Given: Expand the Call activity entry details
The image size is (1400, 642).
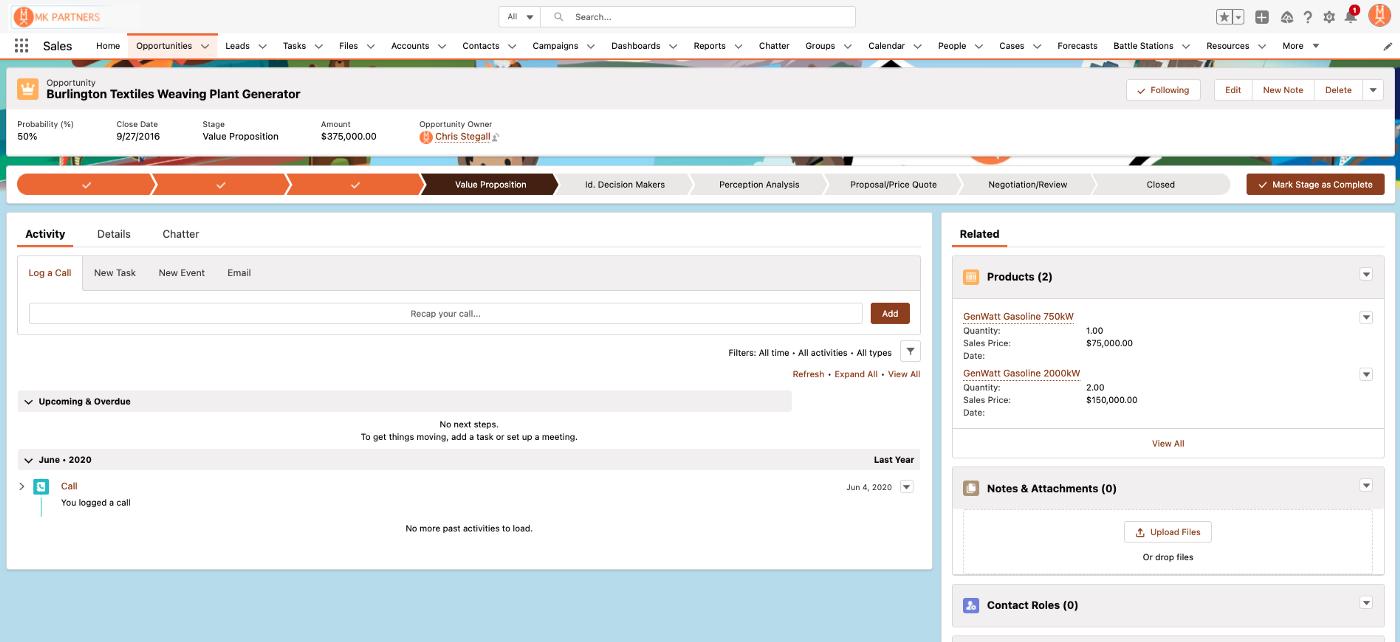Looking at the screenshot, I should [x=22, y=487].
